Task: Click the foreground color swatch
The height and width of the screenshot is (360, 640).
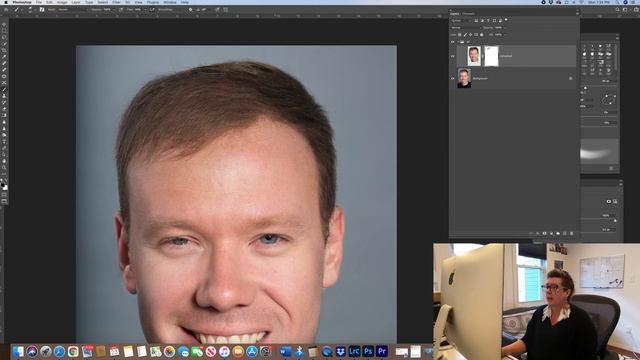Action: pyautogui.click(x=3, y=185)
